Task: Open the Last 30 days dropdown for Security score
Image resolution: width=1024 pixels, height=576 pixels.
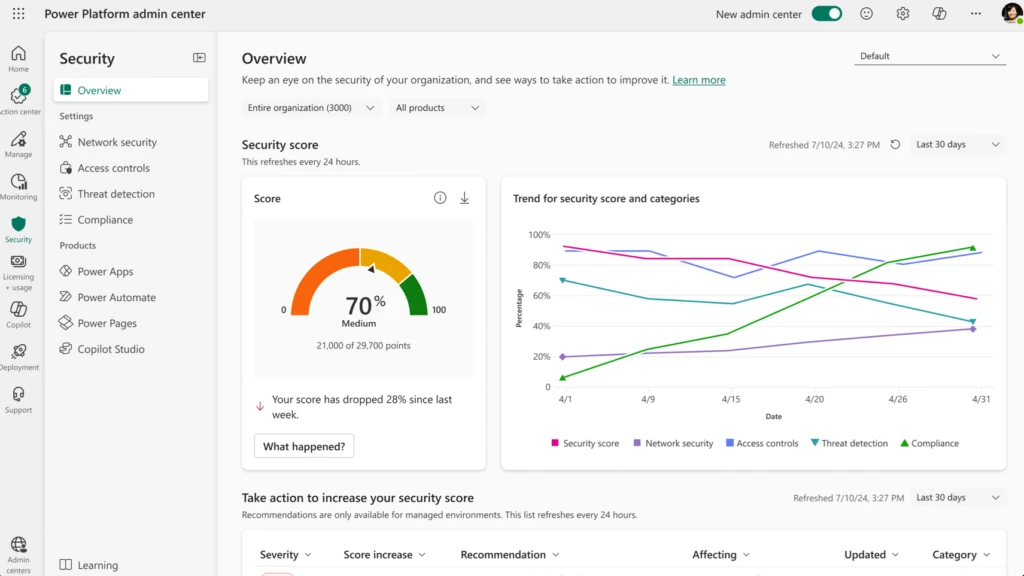Action: coord(956,144)
